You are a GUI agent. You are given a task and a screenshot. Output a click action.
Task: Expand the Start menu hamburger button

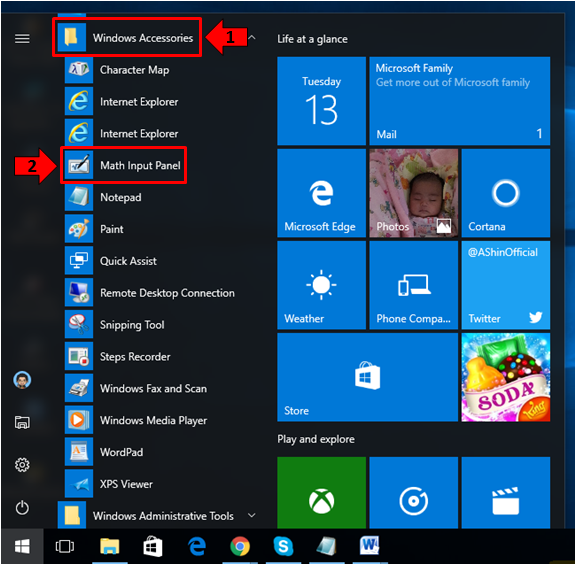[x=22, y=38]
